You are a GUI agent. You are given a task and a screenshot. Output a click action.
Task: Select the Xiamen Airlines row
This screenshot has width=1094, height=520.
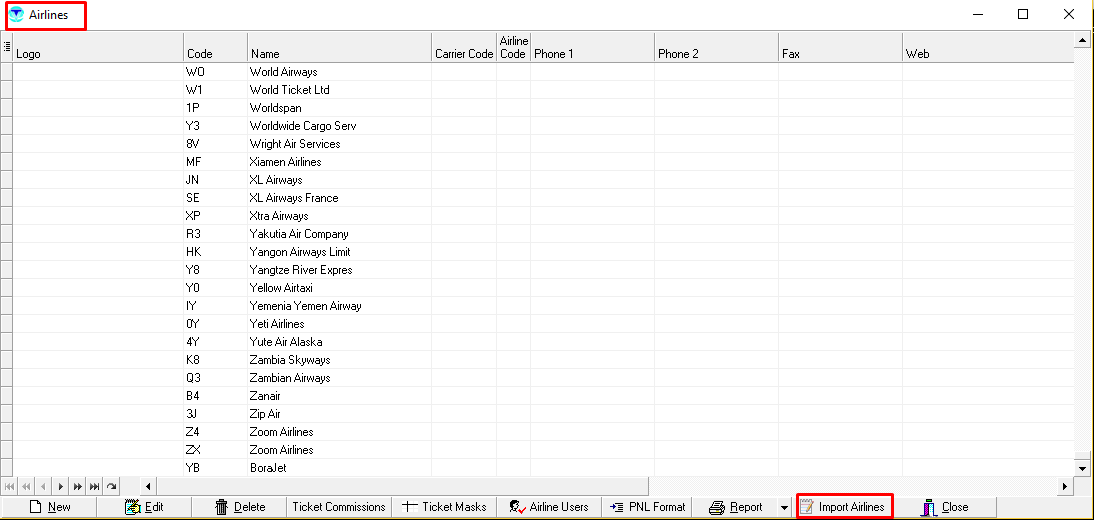pos(285,162)
